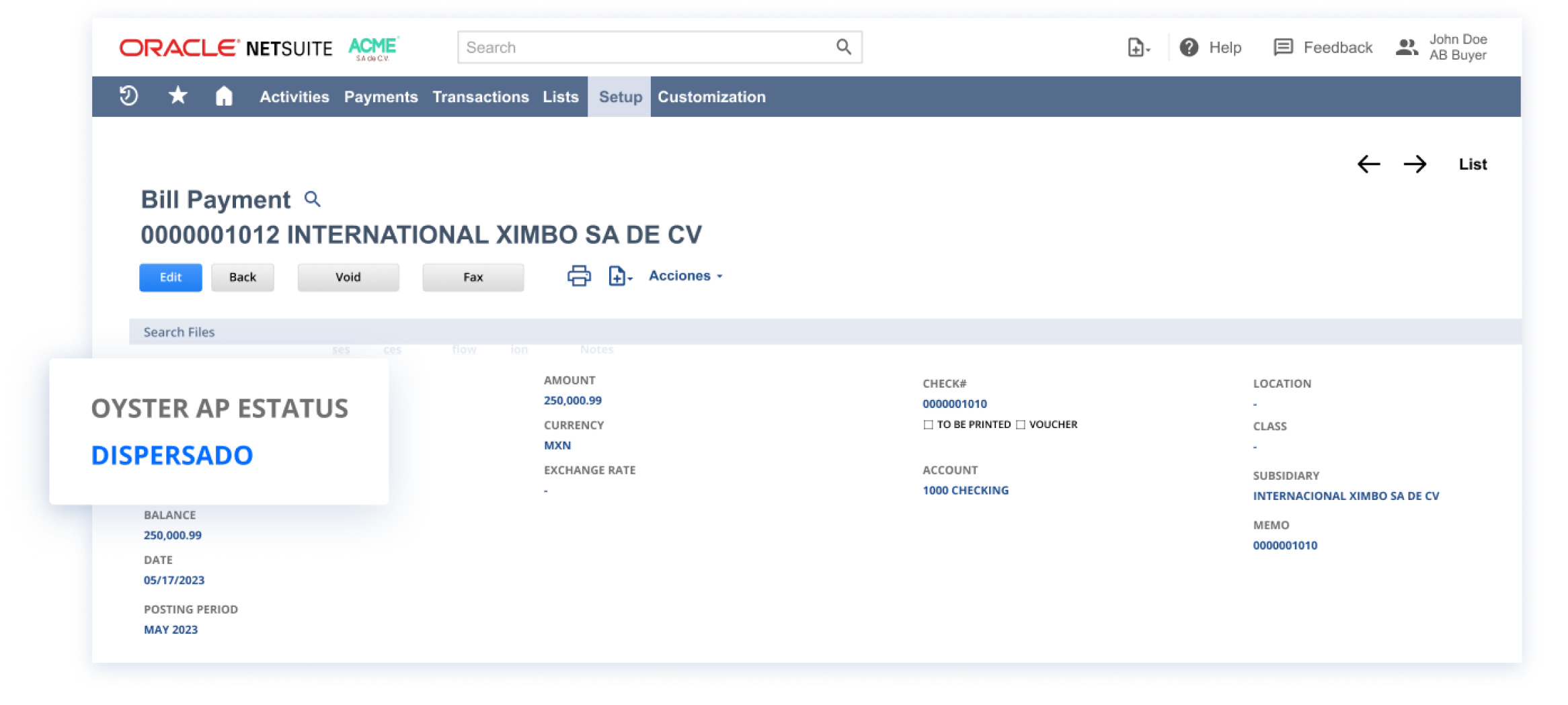Click the Void button
The image size is (1568, 705).
click(x=348, y=276)
